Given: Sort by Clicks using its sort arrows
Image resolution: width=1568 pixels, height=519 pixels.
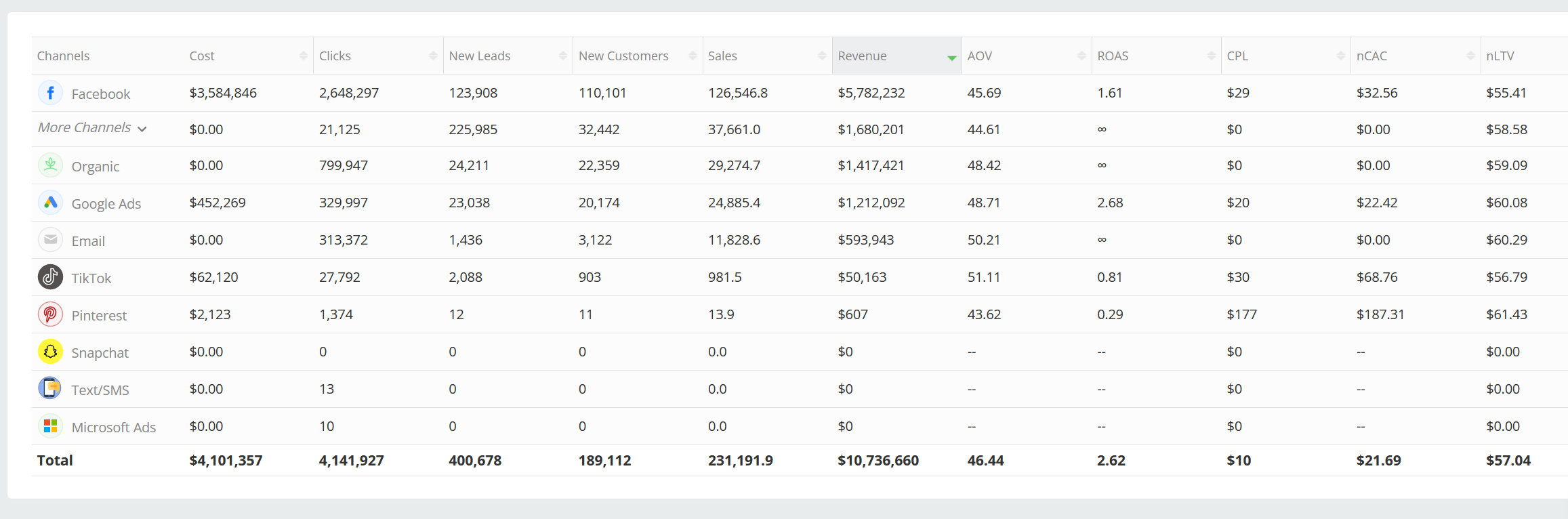Looking at the screenshot, I should (x=433, y=56).
